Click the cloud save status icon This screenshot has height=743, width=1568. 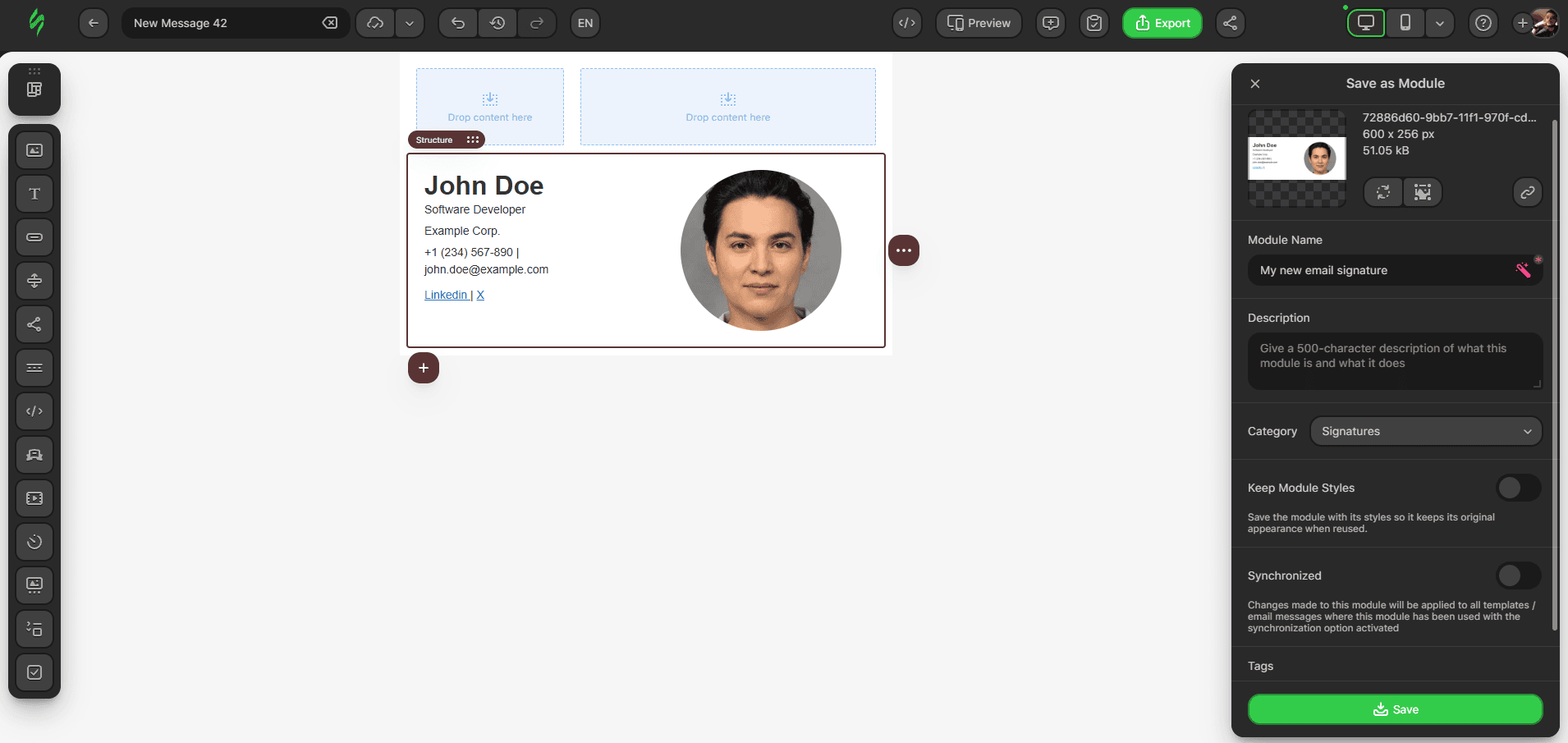click(375, 23)
